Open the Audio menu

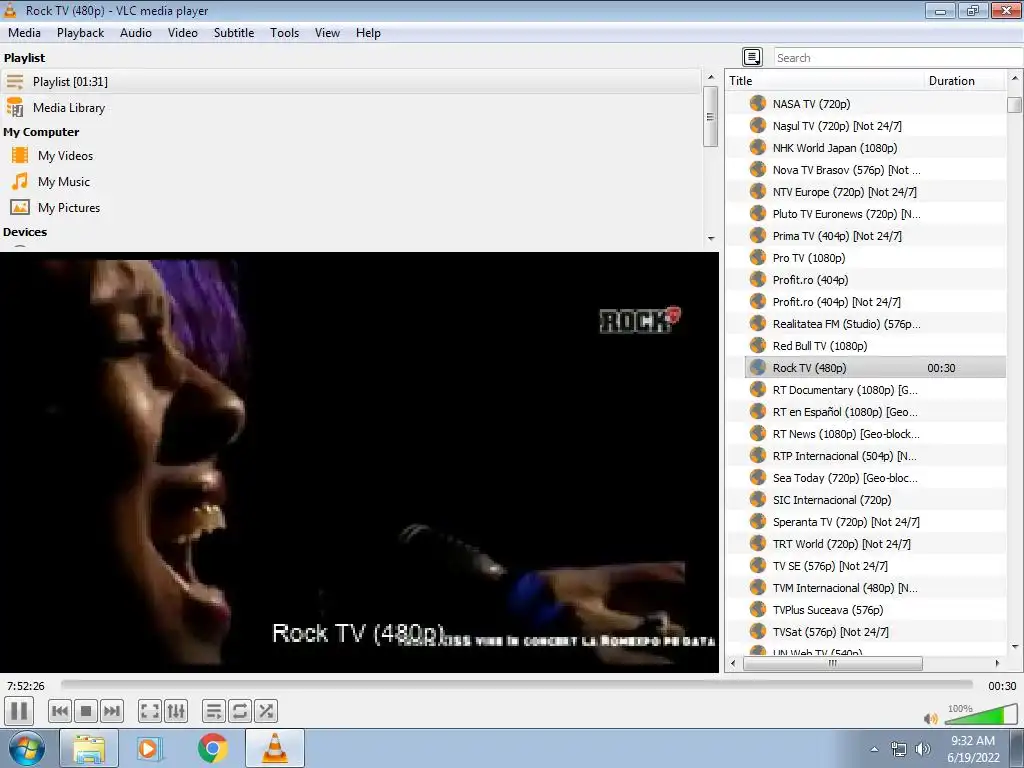[x=136, y=33]
